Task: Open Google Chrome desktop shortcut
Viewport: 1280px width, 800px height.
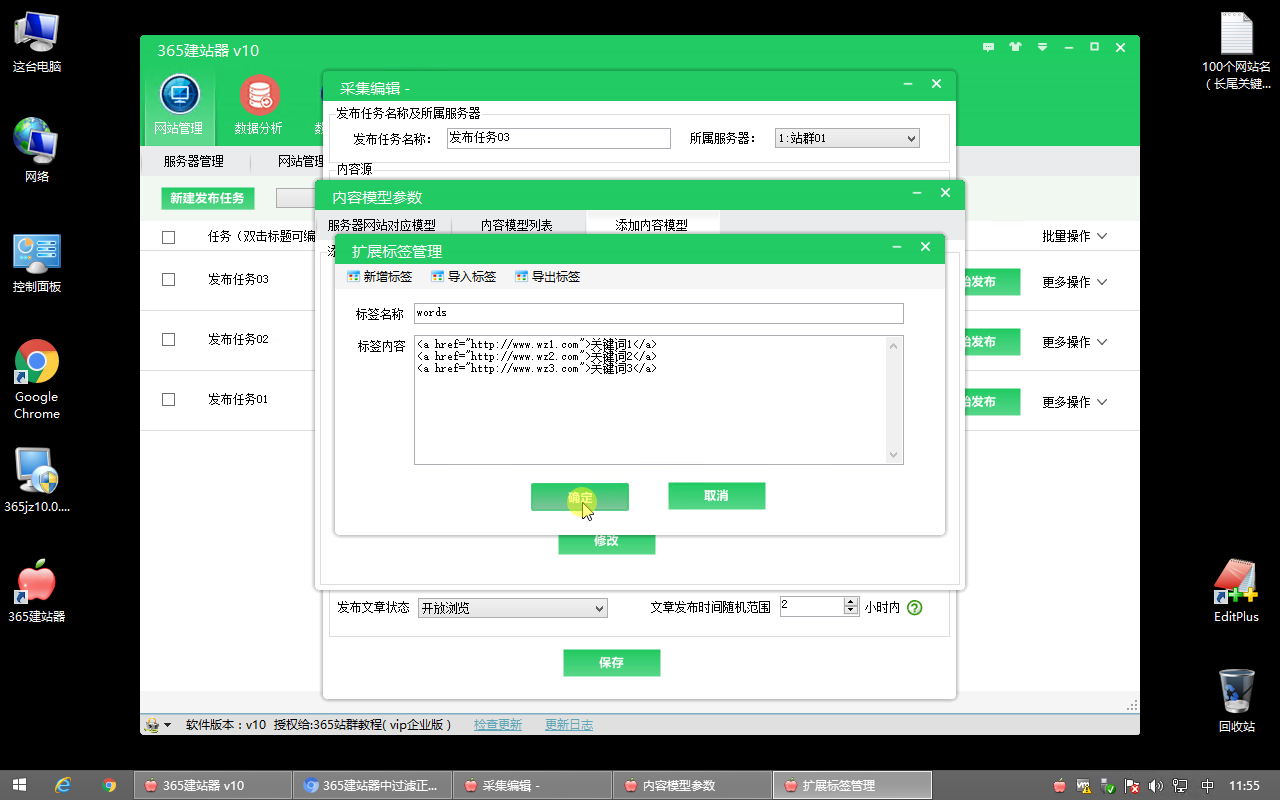Action: [x=37, y=379]
